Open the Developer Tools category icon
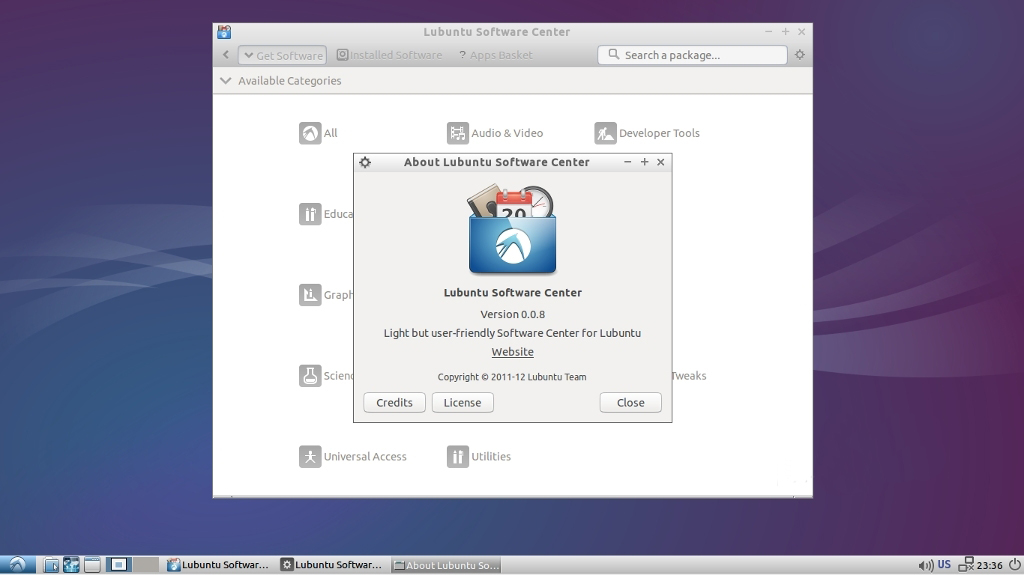Image resolution: width=1024 pixels, height=575 pixels. point(605,133)
